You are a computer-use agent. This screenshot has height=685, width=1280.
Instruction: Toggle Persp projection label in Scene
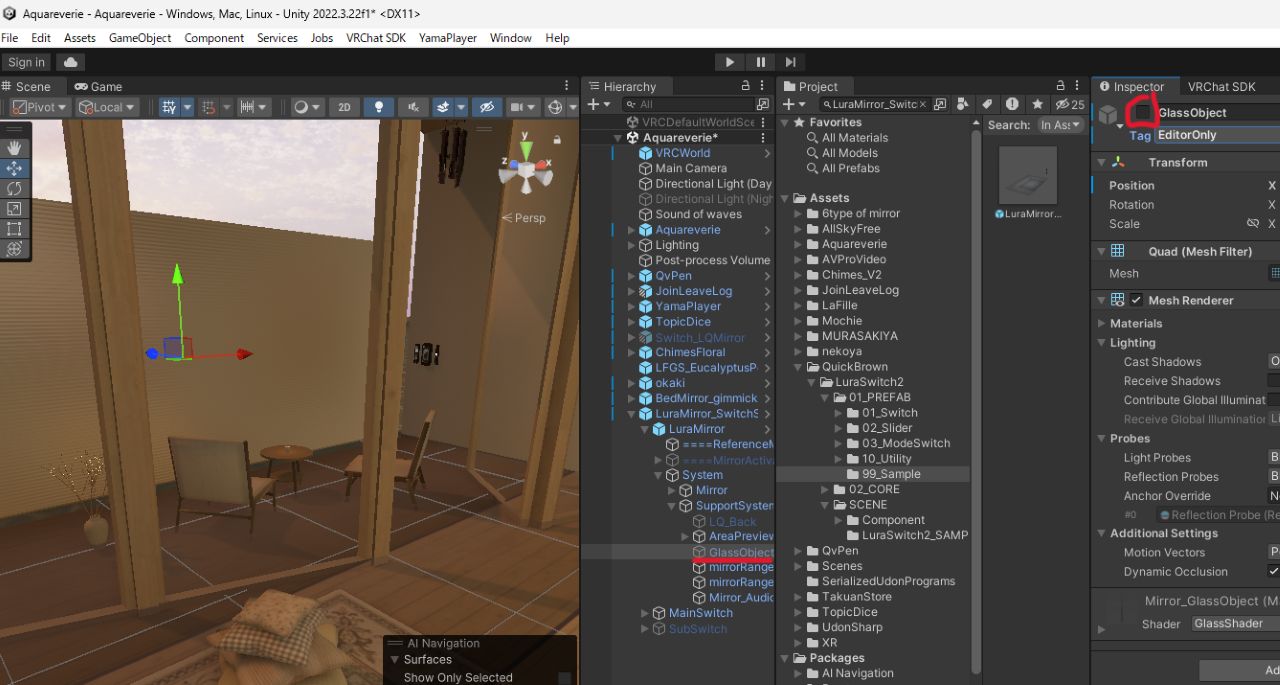tap(524, 218)
